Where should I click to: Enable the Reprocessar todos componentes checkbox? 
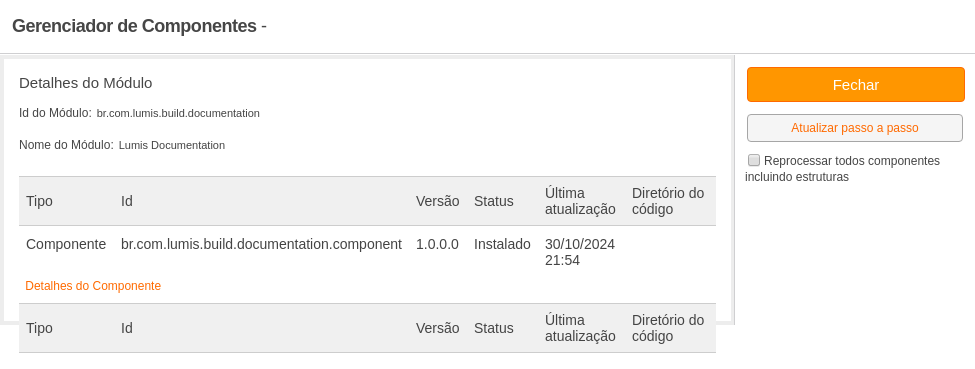(754, 161)
